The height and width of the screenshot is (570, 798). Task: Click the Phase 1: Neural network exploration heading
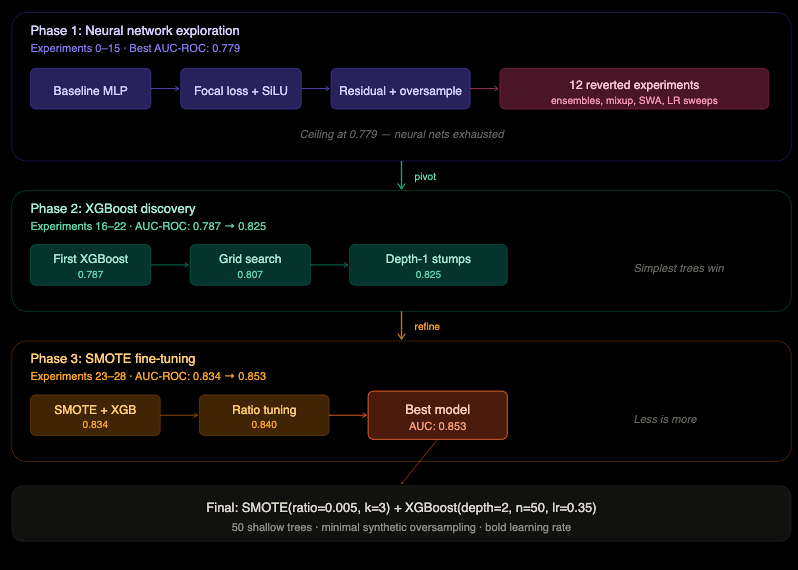tap(135, 31)
